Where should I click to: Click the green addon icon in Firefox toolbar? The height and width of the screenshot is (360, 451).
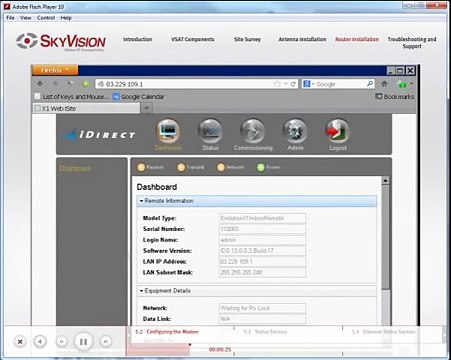click(x=402, y=84)
